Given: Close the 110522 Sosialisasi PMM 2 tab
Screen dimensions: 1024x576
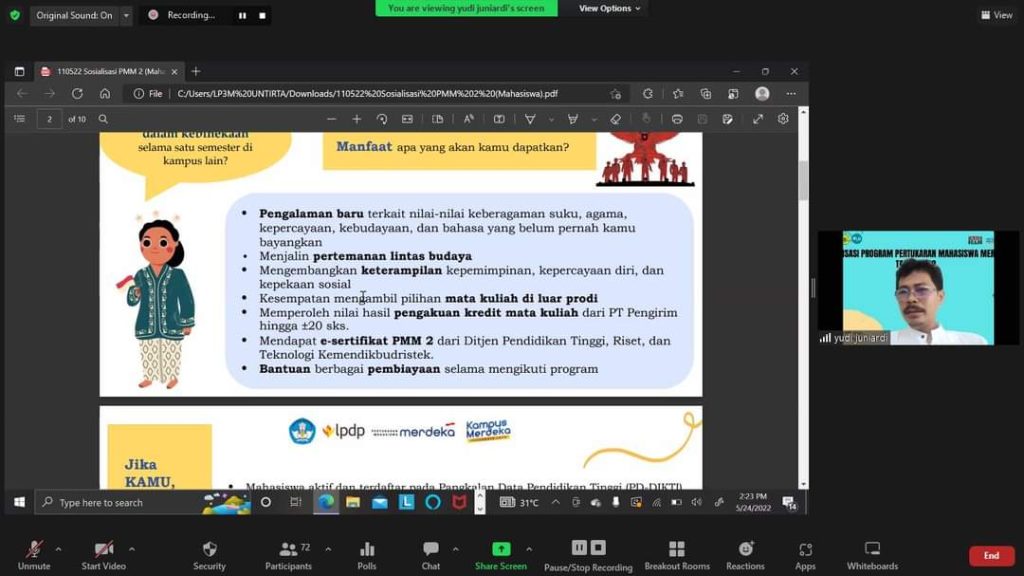Looking at the screenshot, I should tap(174, 72).
